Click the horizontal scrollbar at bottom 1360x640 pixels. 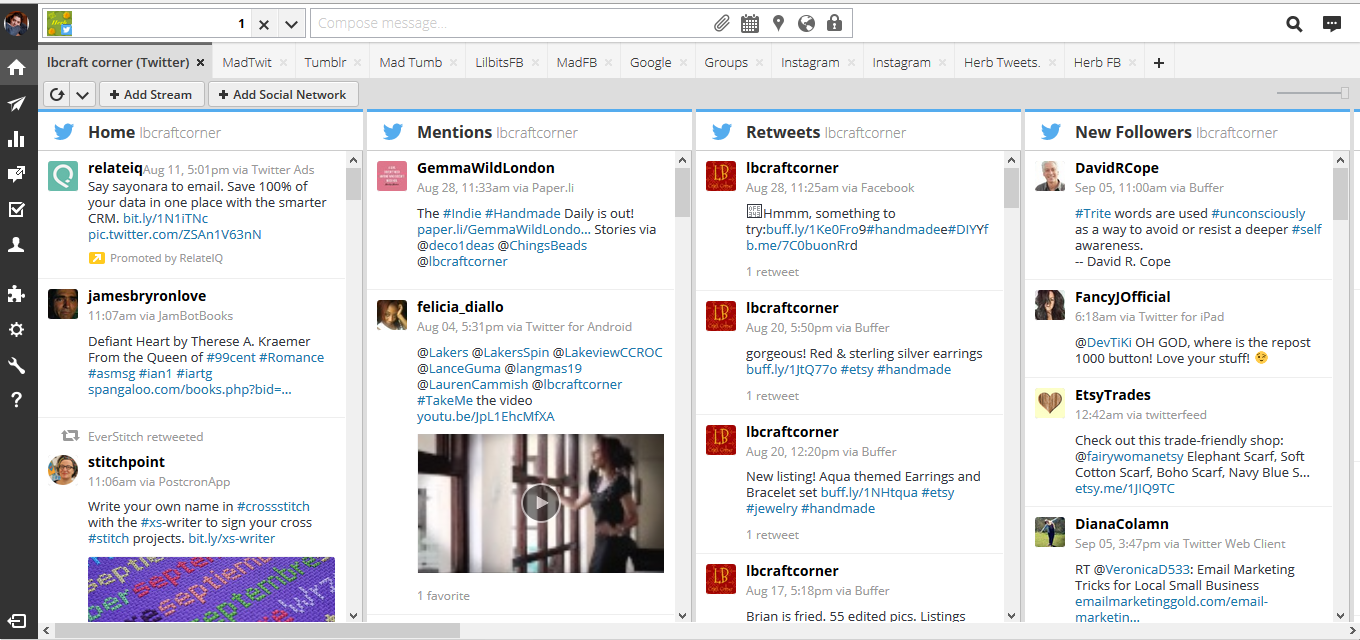[258, 630]
